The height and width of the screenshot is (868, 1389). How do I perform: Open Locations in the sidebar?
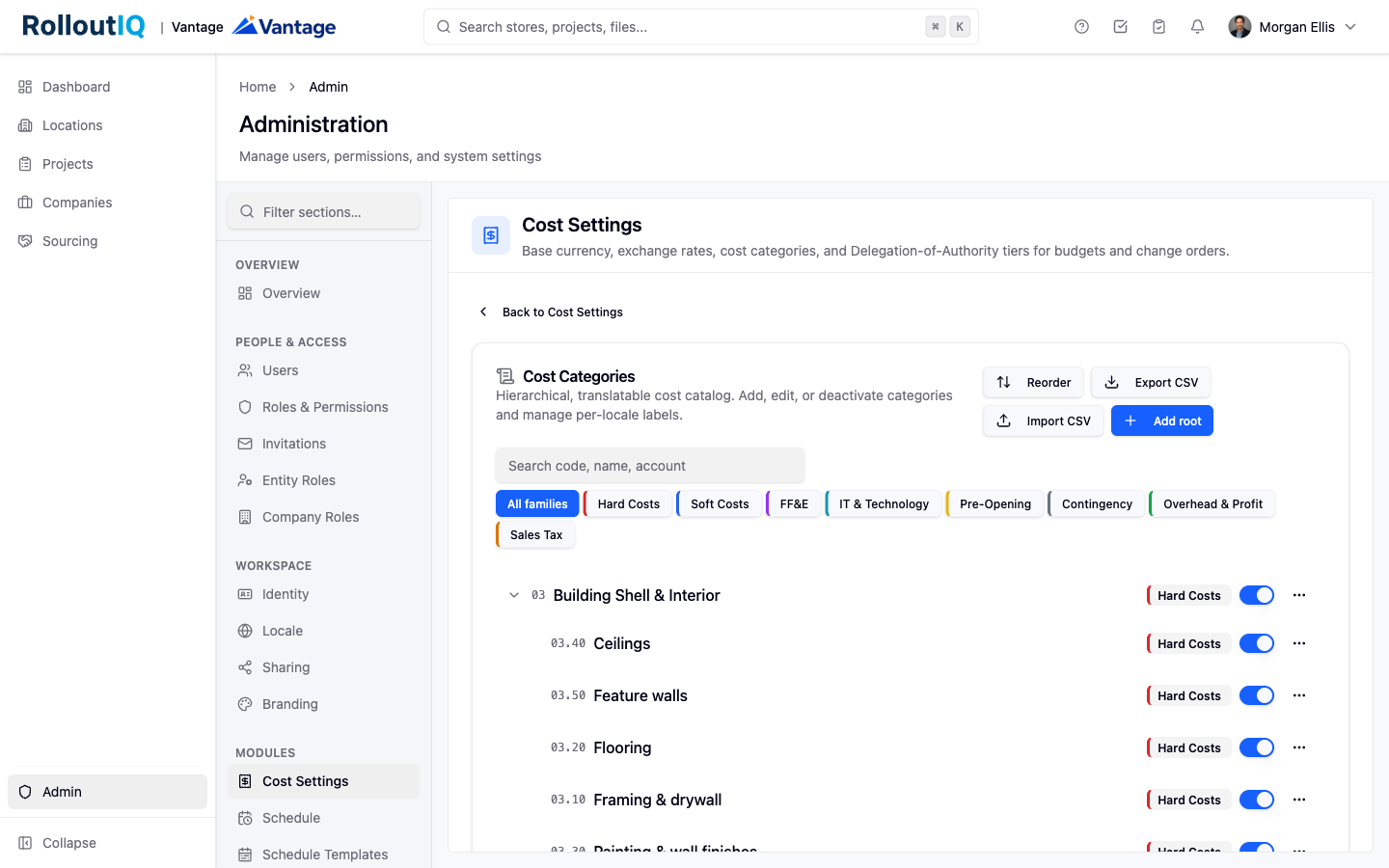pyautogui.click(x=108, y=125)
